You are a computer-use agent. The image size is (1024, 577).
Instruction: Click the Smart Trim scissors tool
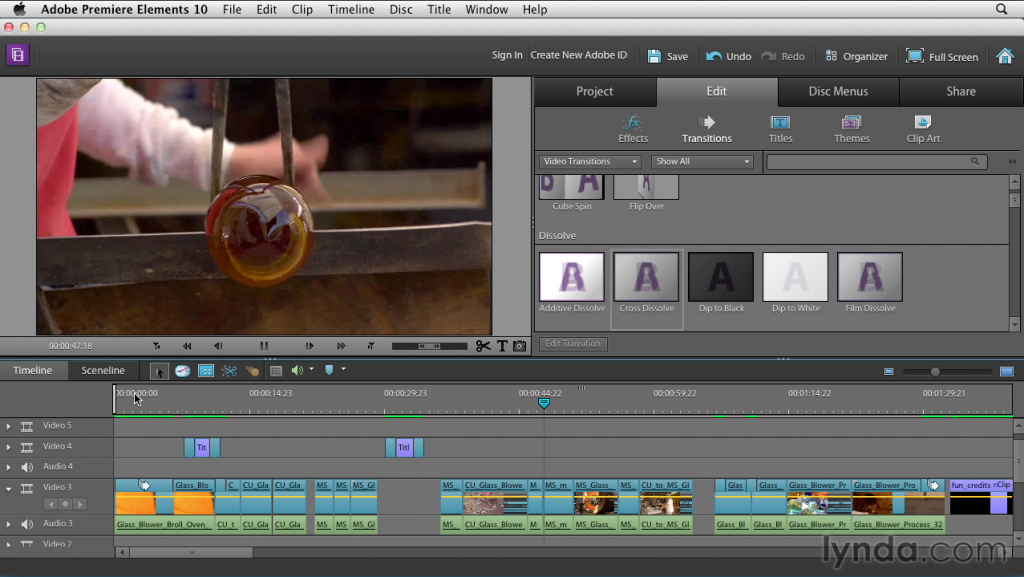point(229,371)
